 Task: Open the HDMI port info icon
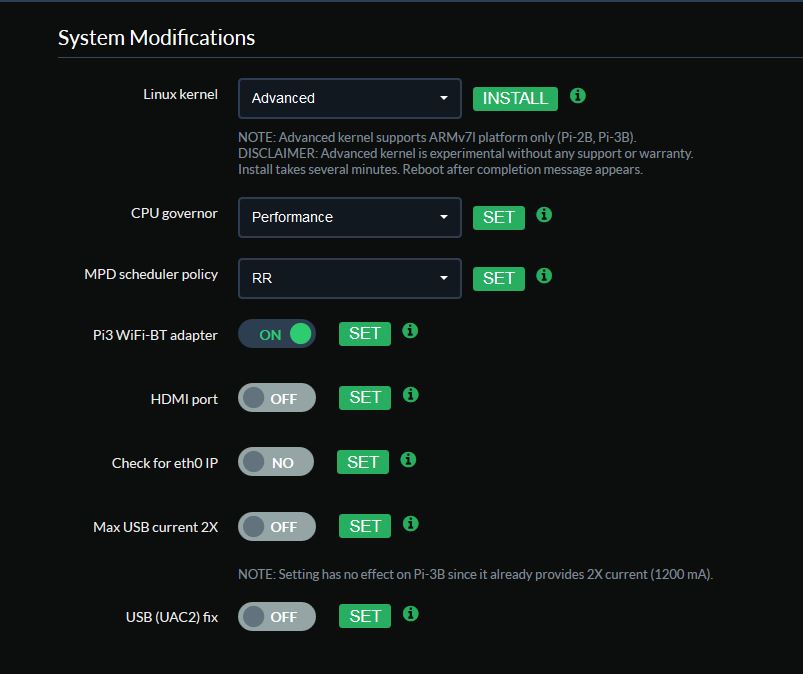[411, 395]
